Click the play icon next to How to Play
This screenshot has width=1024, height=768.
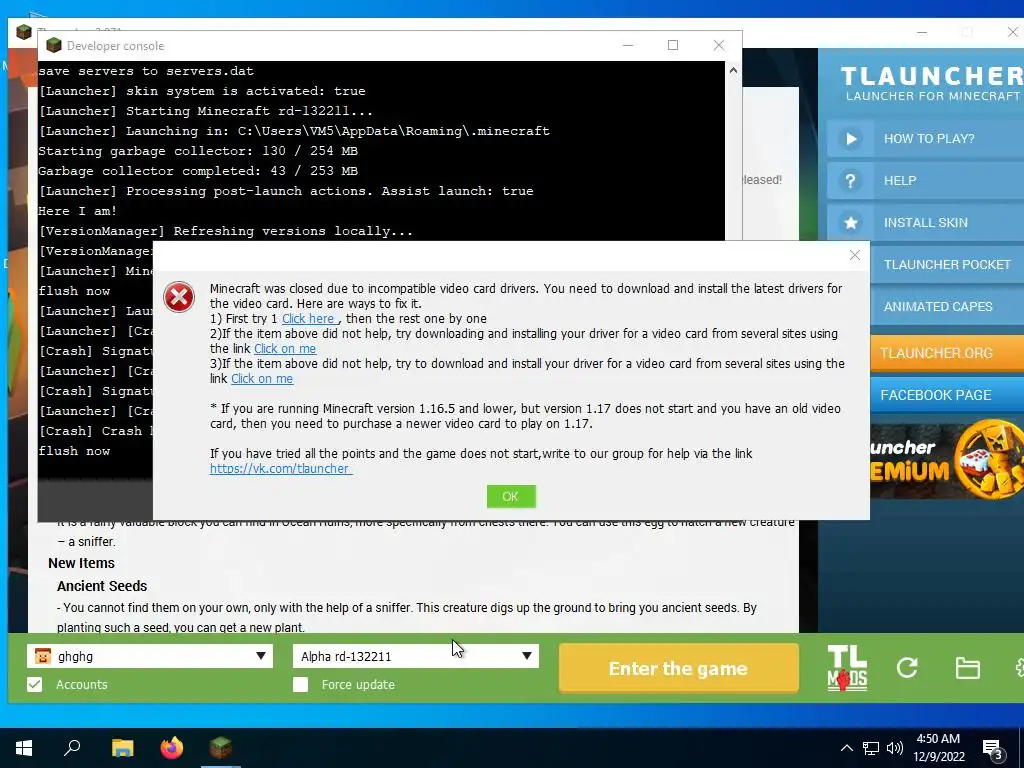(850, 138)
